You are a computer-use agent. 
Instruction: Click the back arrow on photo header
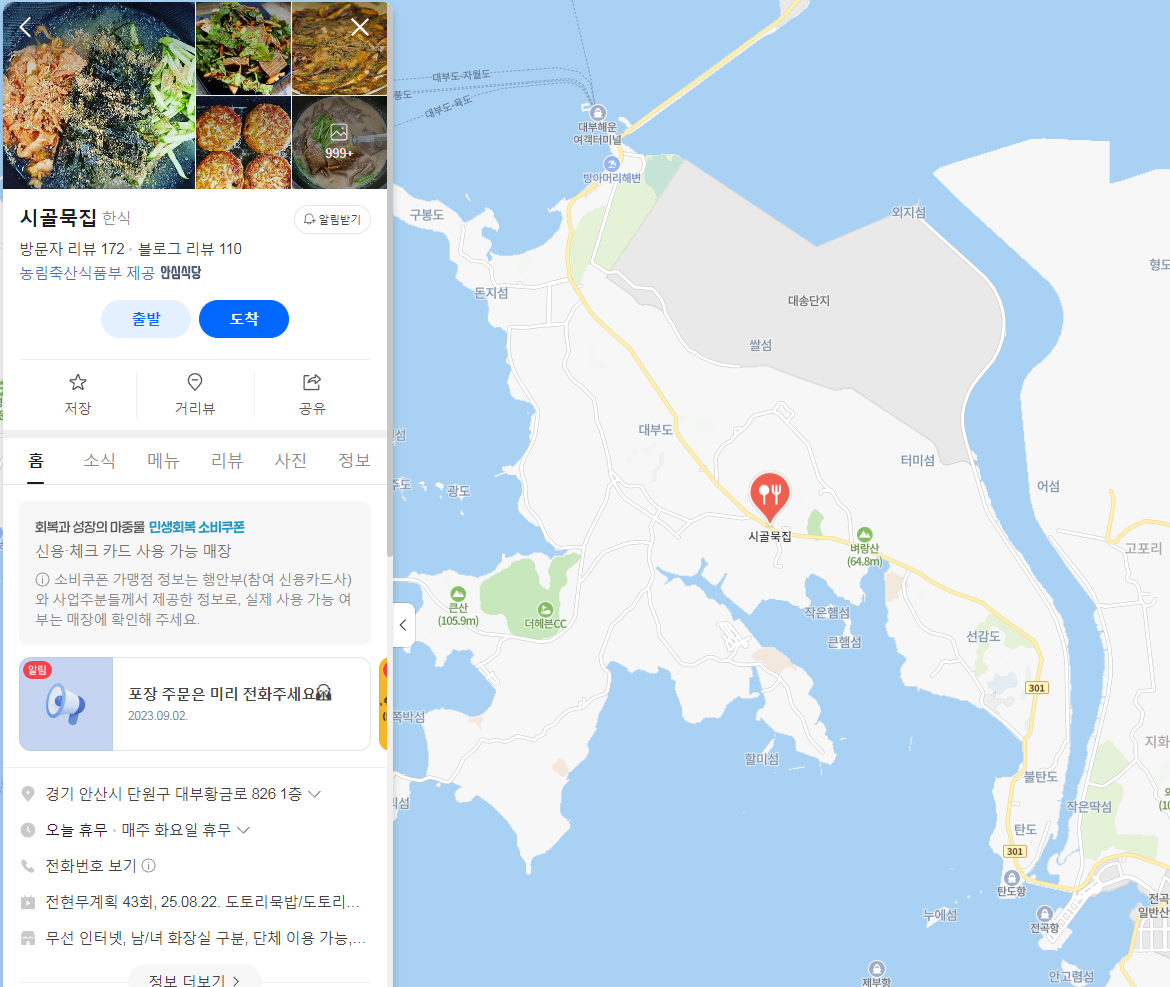[x=25, y=28]
